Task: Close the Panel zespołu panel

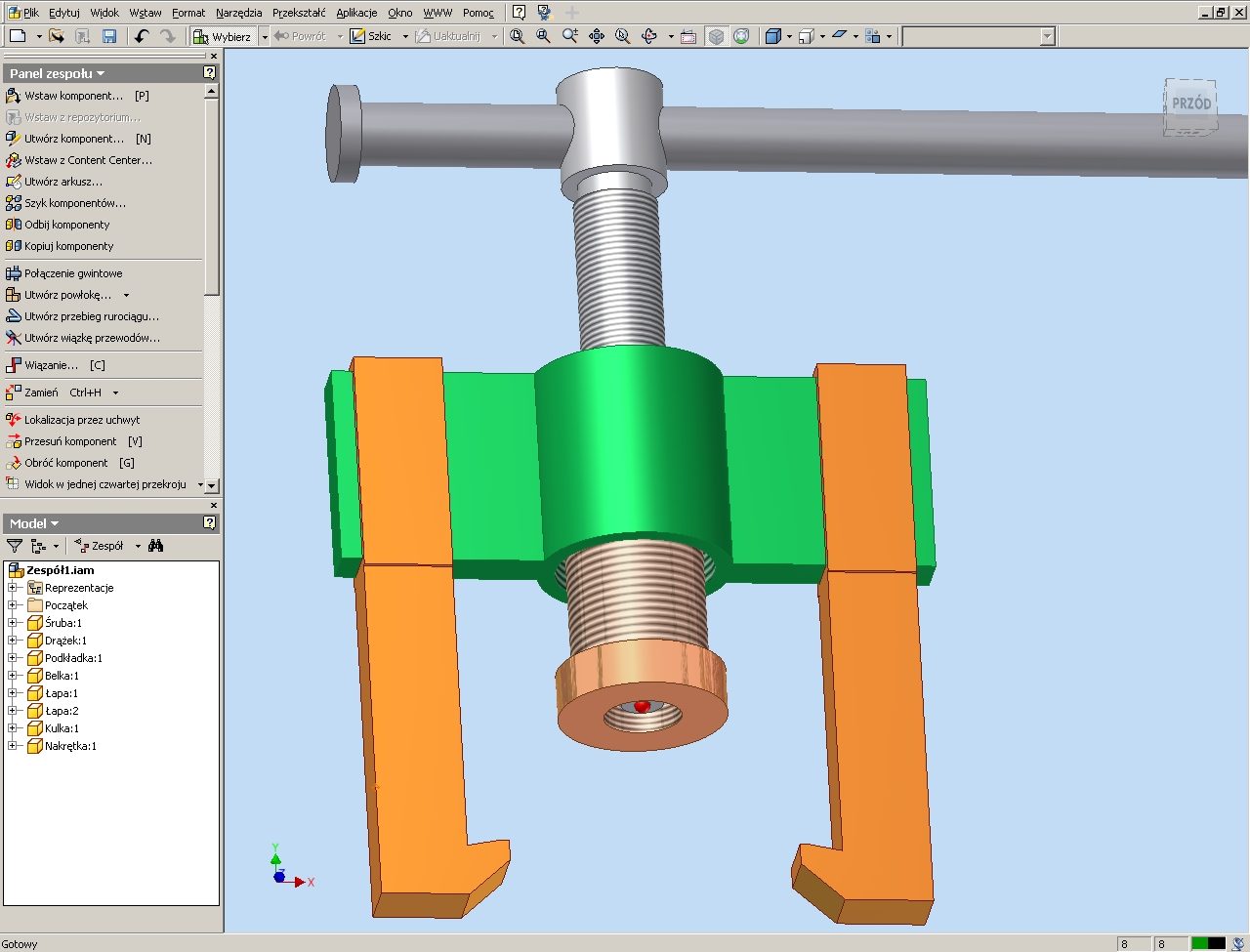Action: [x=213, y=57]
